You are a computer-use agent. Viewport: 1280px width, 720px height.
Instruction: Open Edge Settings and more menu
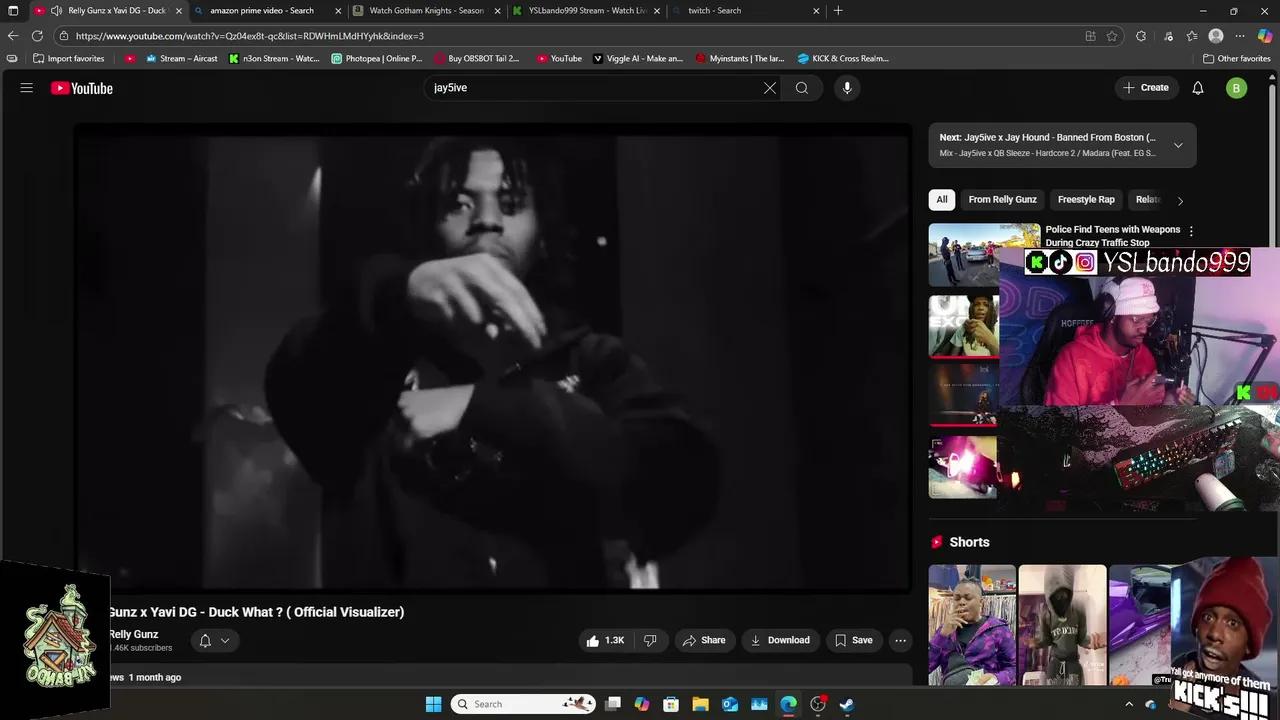pyautogui.click(x=1240, y=36)
